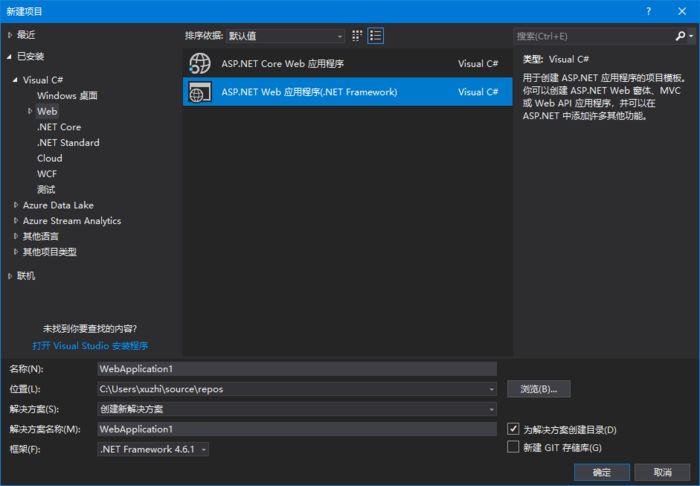This screenshot has width=700, height=486.
Task: Select the .NET Core category
Action: pyautogui.click(x=59, y=127)
